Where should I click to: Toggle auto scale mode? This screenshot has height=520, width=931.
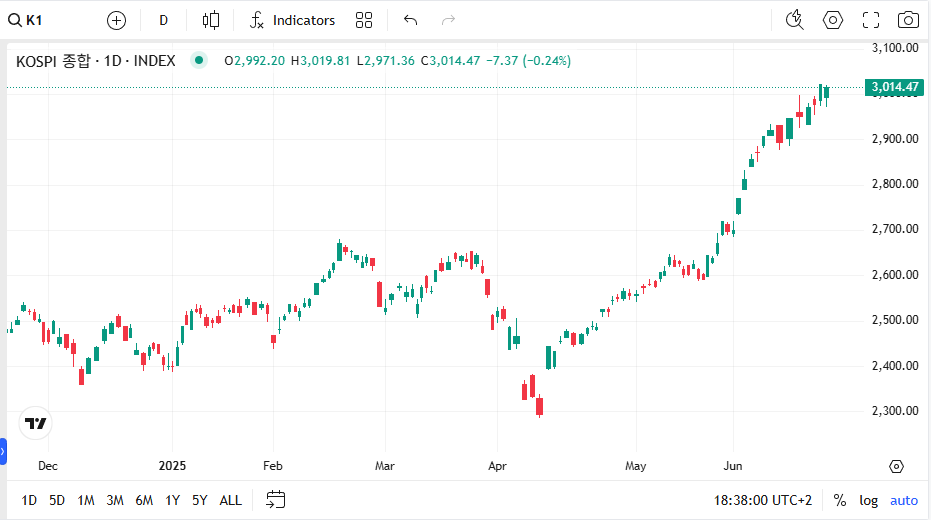[904, 500]
